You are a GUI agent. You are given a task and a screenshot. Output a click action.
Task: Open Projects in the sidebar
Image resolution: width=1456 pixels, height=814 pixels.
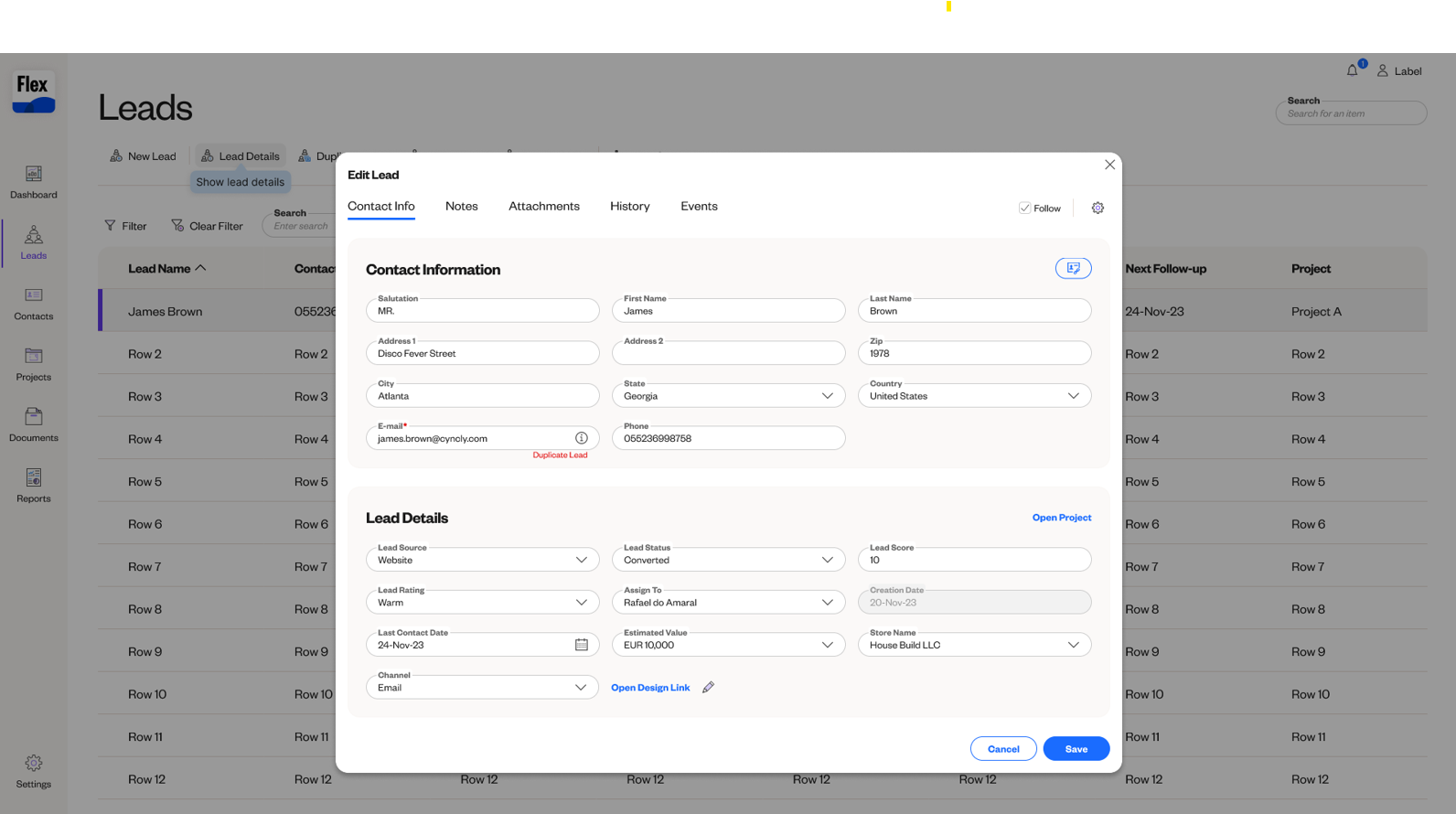(x=34, y=364)
